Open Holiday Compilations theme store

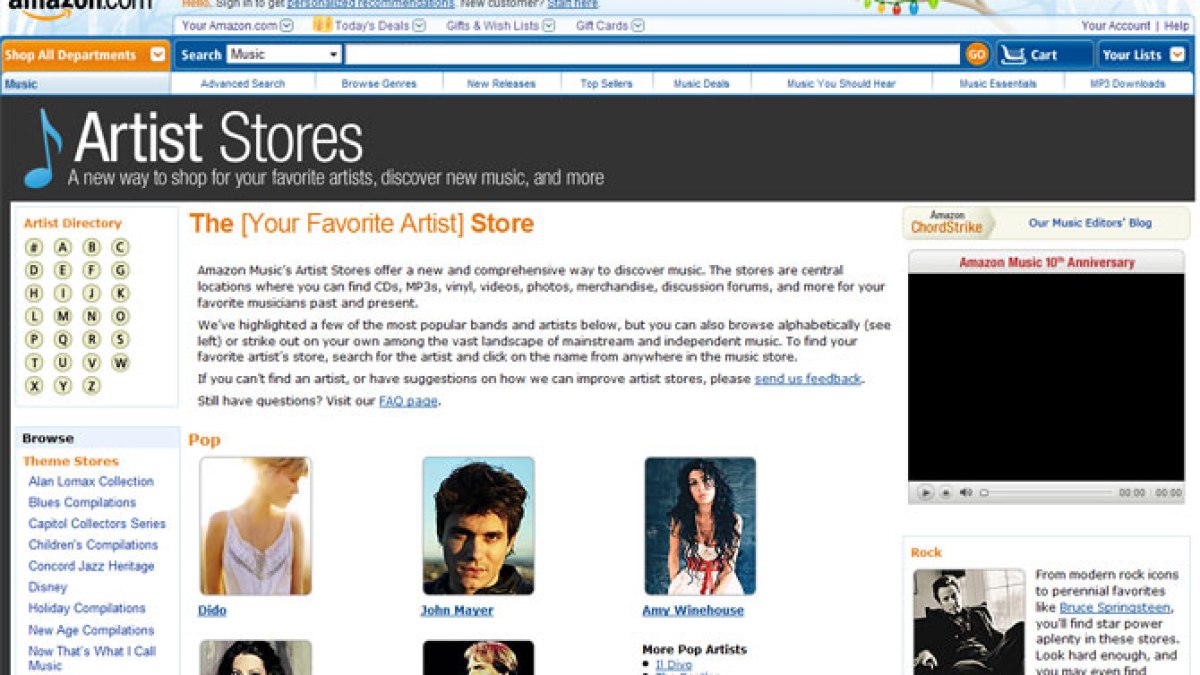[x=87, y=608]
